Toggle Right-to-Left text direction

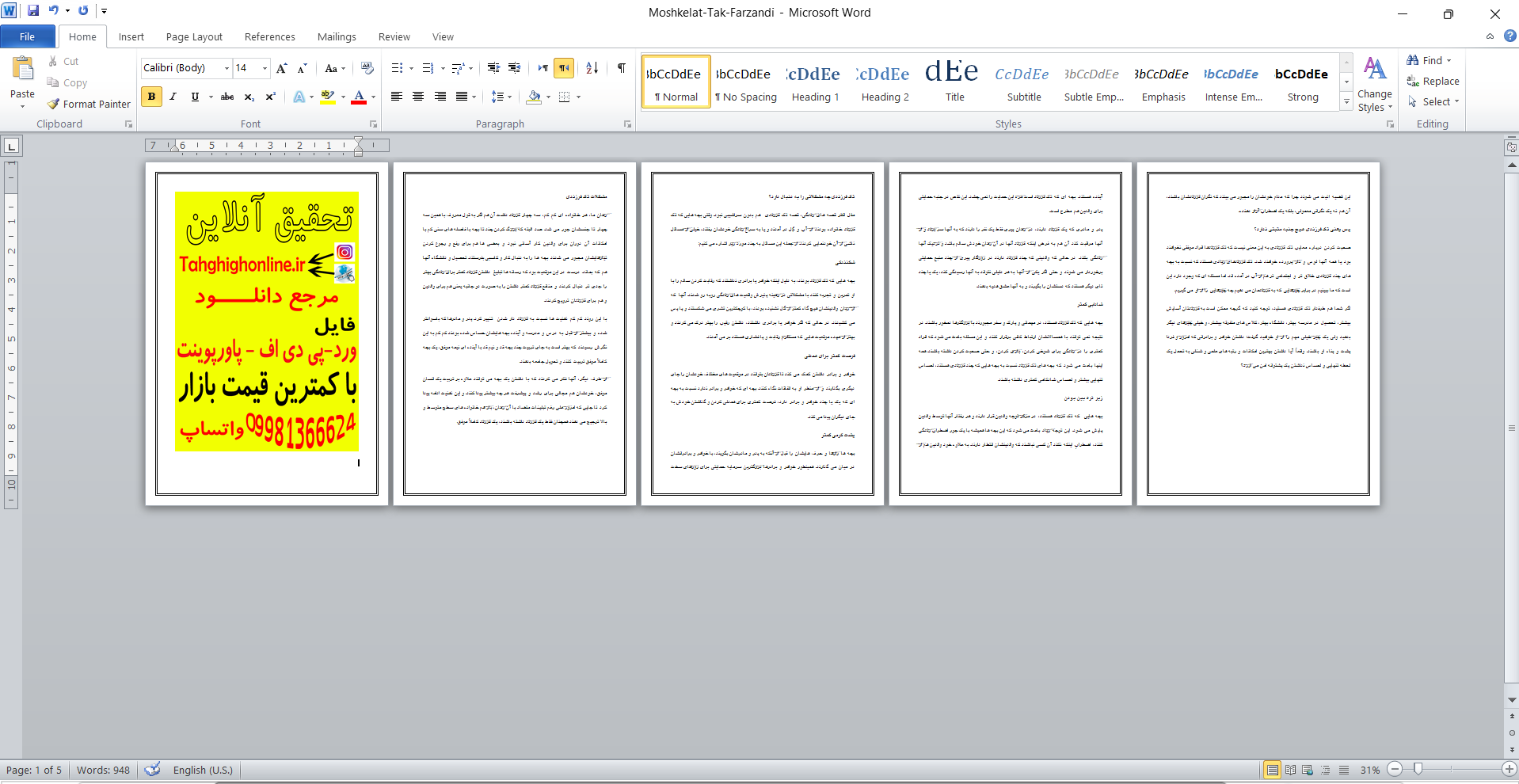[564, 68]
